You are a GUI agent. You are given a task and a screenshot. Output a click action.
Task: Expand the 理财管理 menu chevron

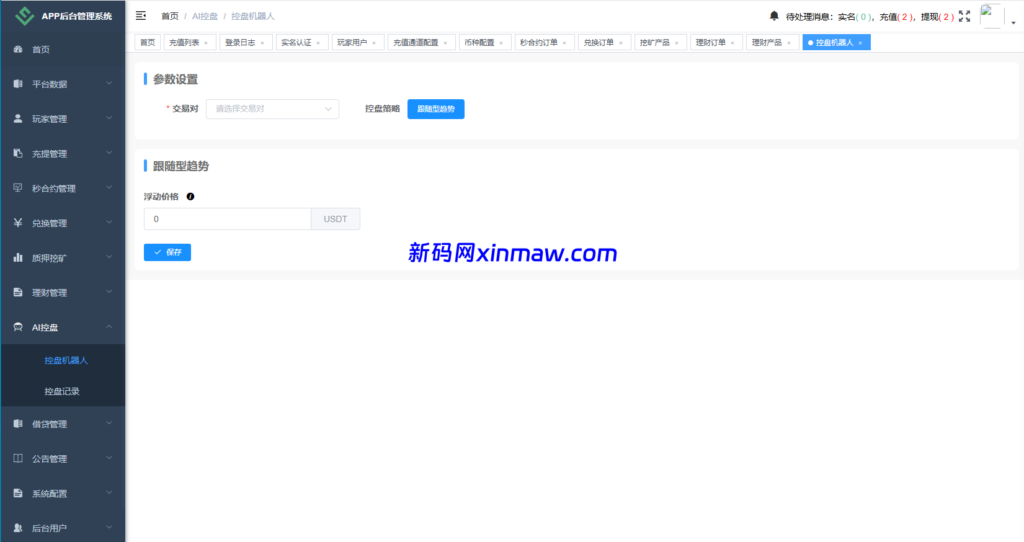(109, 292)
